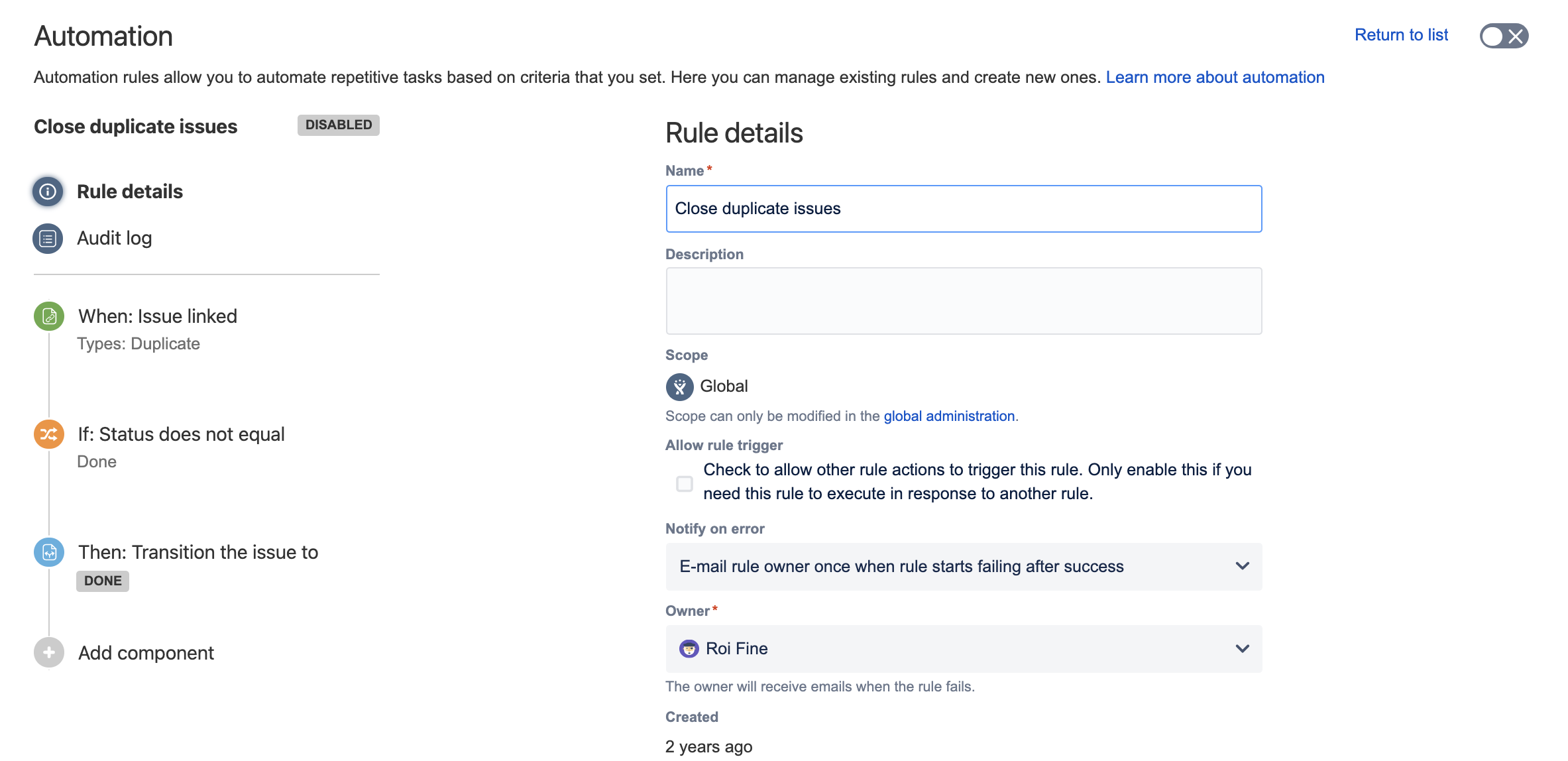Click Roi Fine's avatar icon
The height and width of the screenshot is (761, 1568).
click(x=689, y=648)
